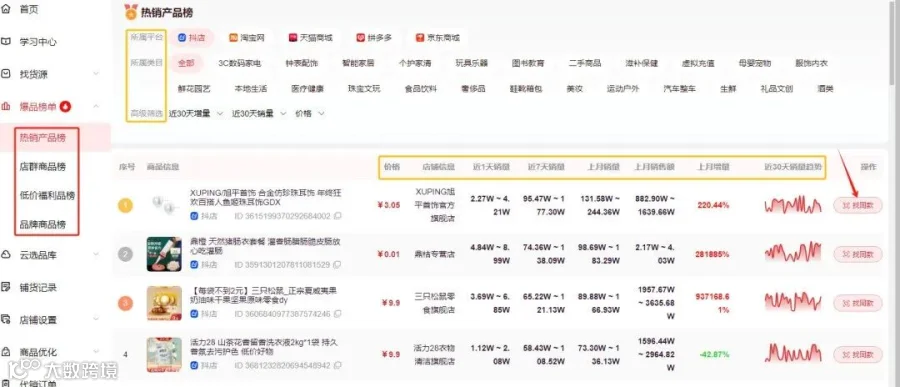Click the 抖店 icon under XUPING product title
The height and width of the screenshot is (387, 900).
point(194,216)
